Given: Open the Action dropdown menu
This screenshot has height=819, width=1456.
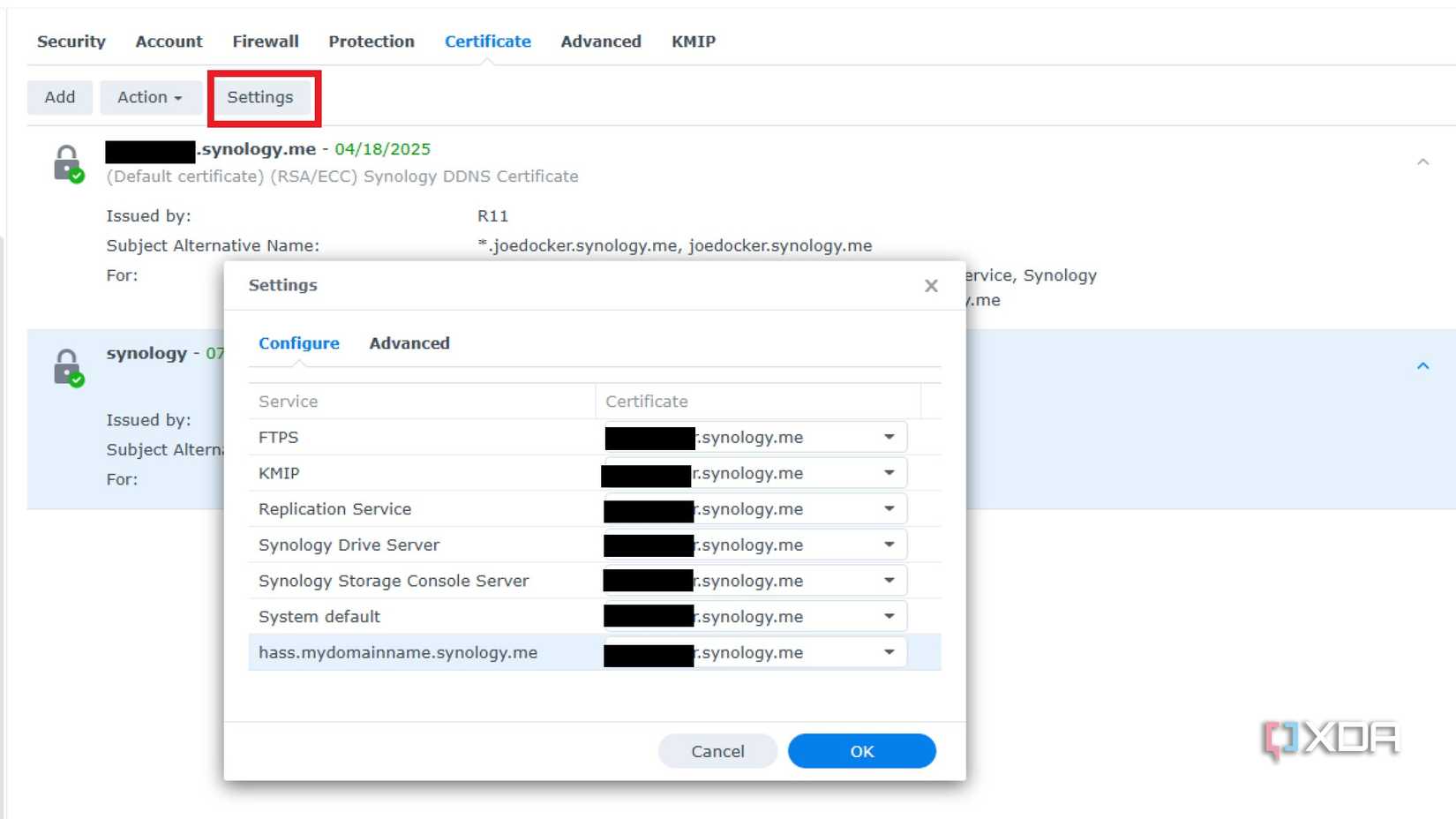Looking at the screenshot, I should coord(150,97).
